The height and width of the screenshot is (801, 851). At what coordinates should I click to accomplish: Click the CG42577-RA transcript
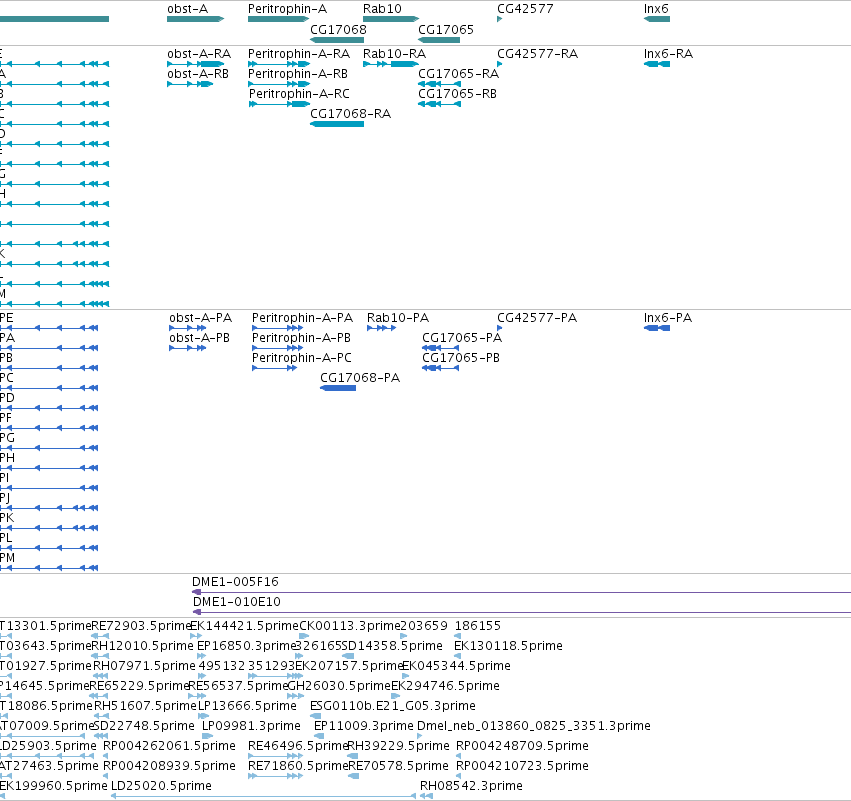pyautogui.click(x=499, y=64)
